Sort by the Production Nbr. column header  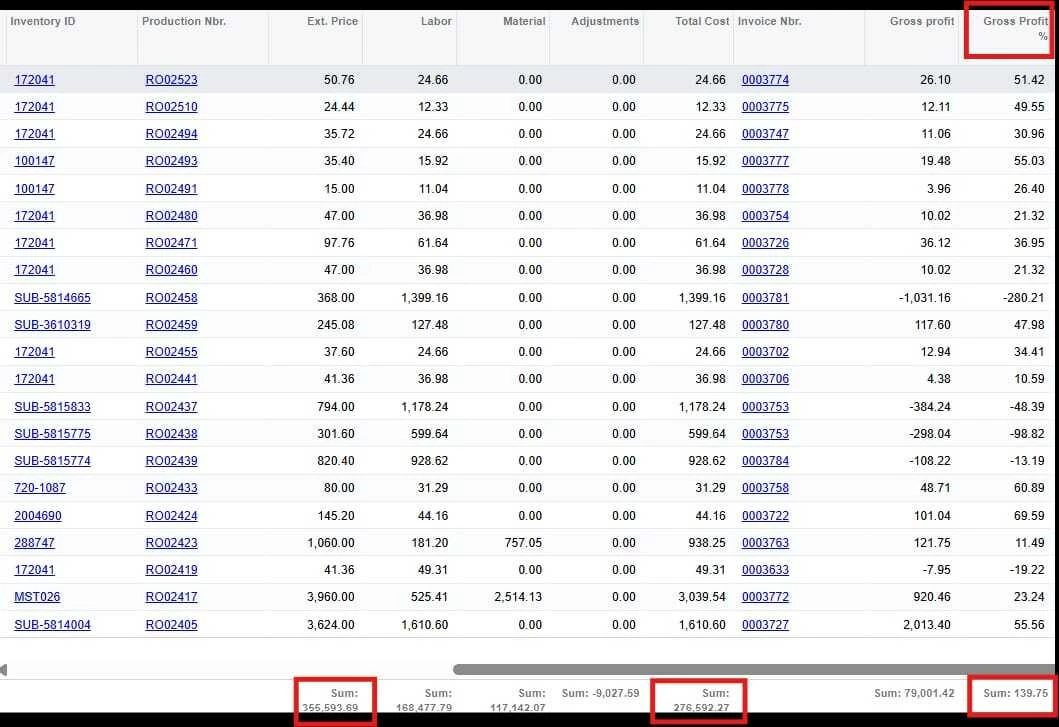184,22
